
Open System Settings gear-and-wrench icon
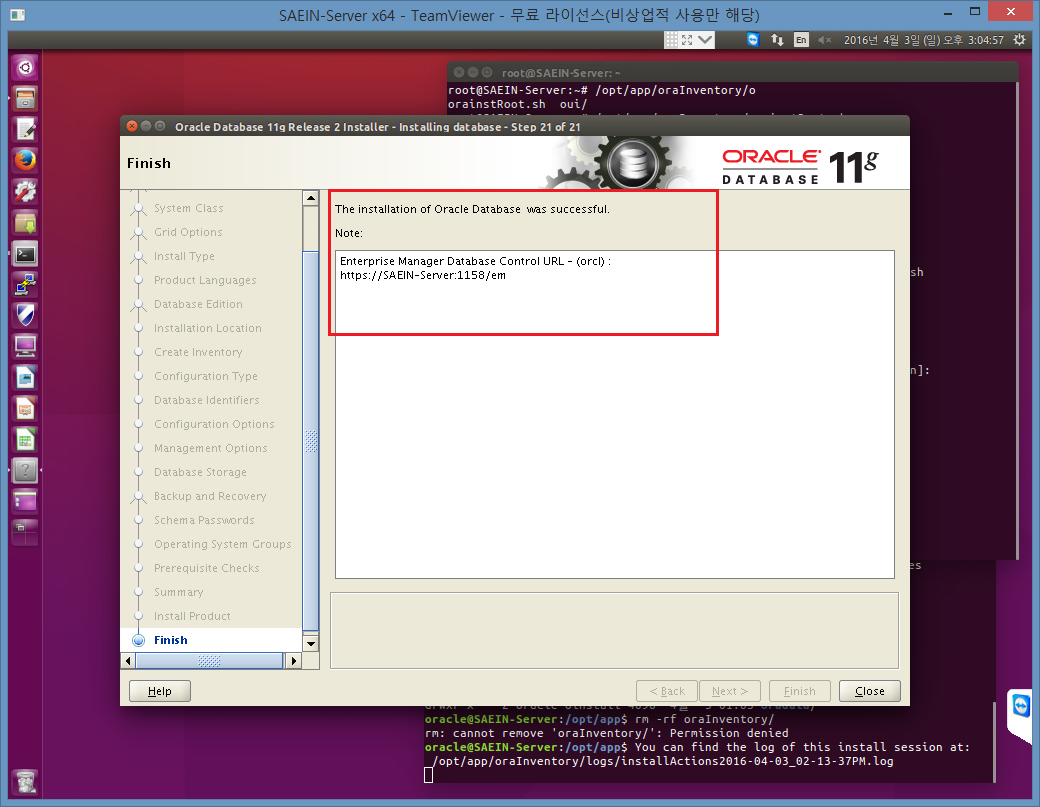tap(25, 192)
